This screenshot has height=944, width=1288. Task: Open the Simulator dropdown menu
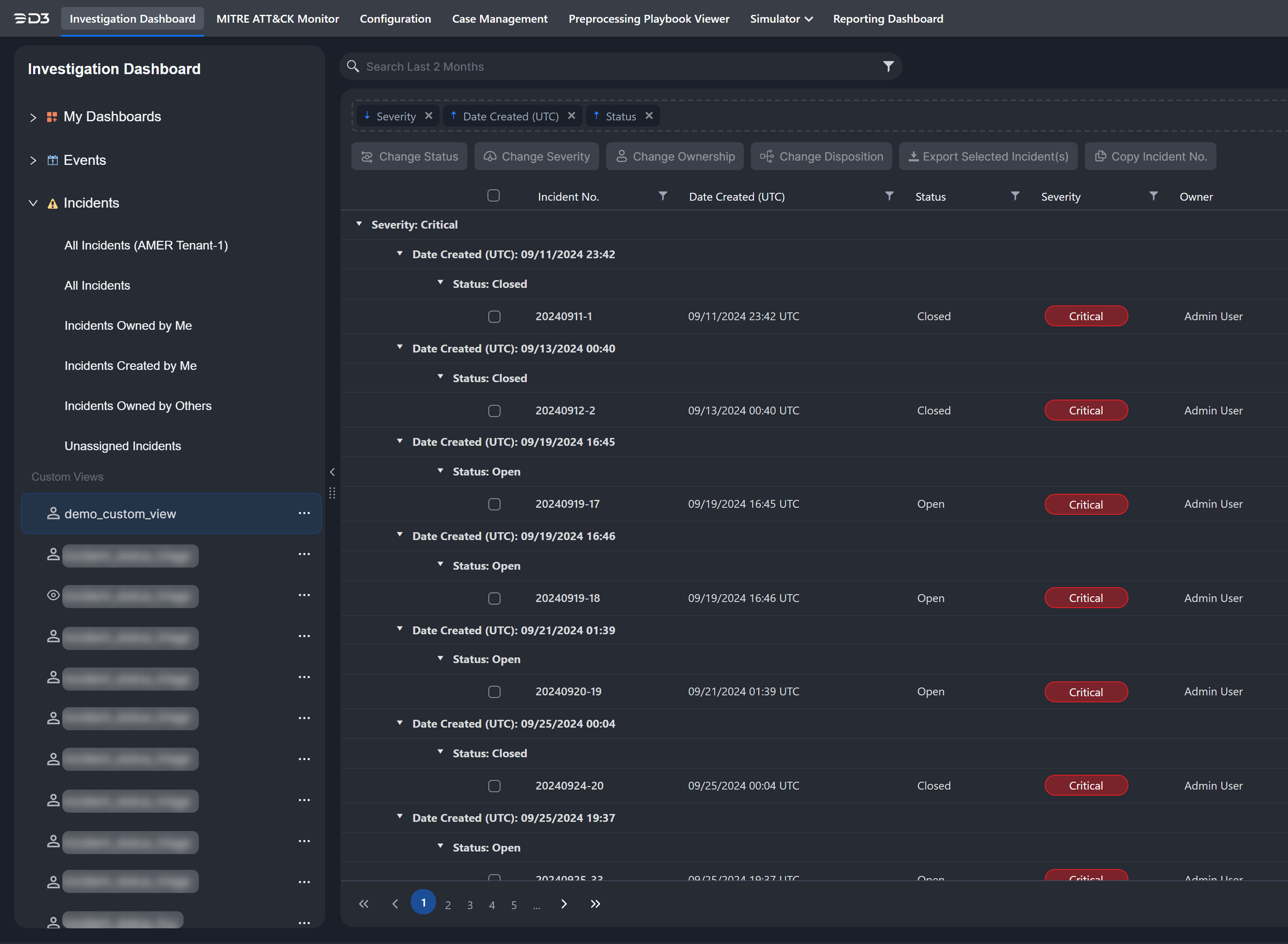coord(781,19)
